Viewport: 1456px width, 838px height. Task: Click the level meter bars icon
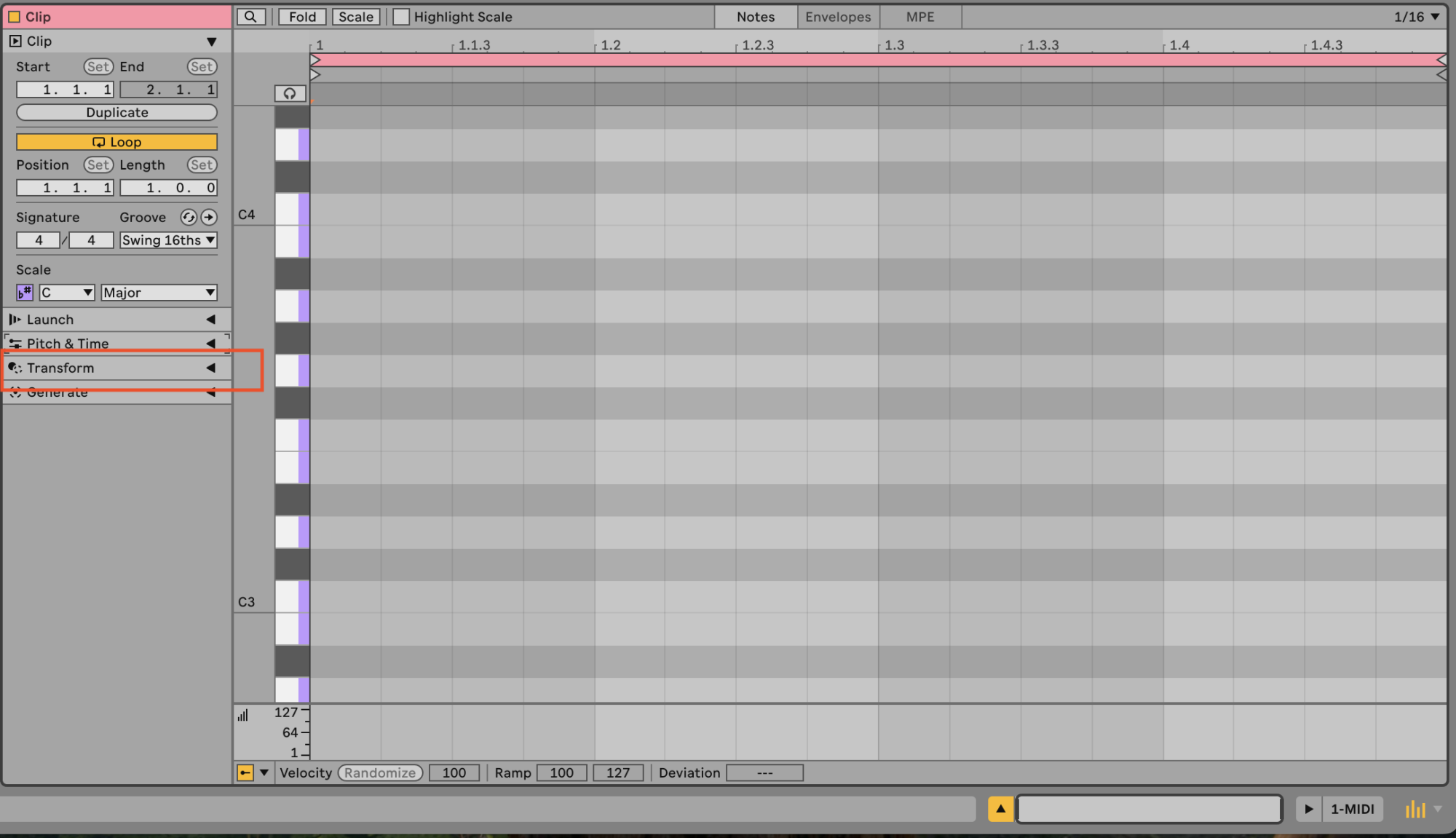(x=1415, y=809)
